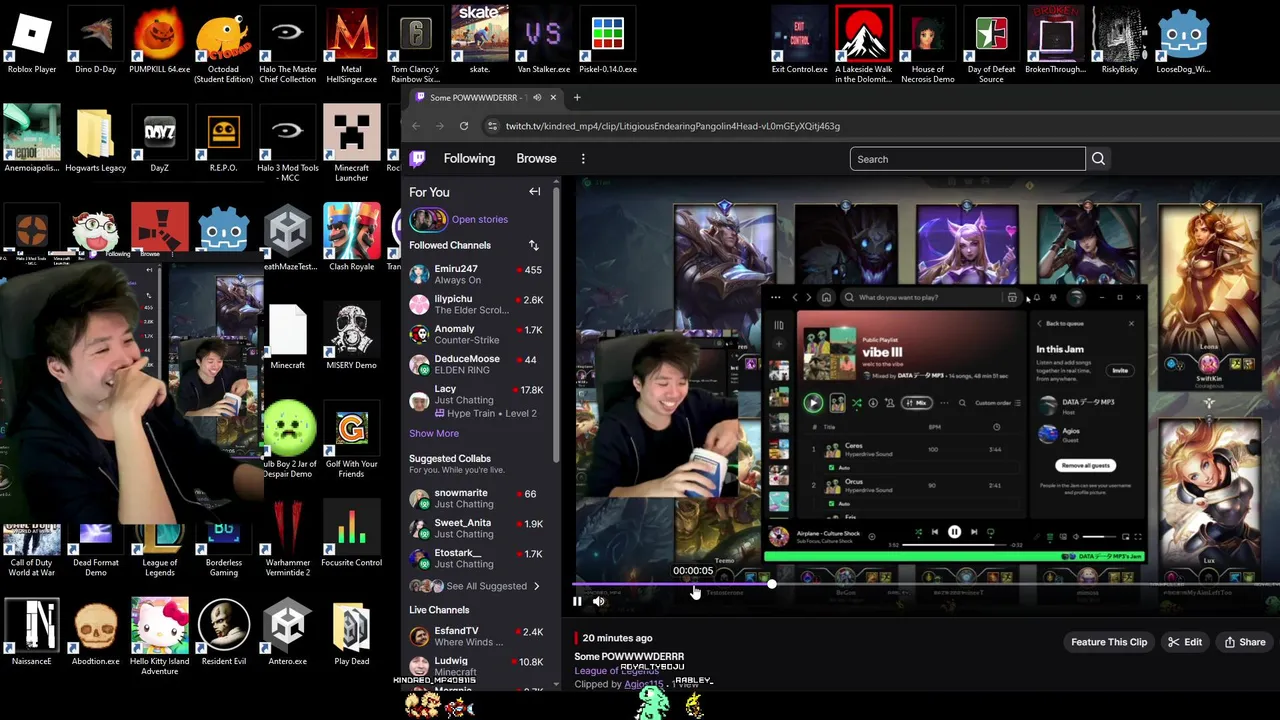Go back in browser history
The height and width of the screenshot is (720, 1280).
pyautogui.click(x=417, y=126)
